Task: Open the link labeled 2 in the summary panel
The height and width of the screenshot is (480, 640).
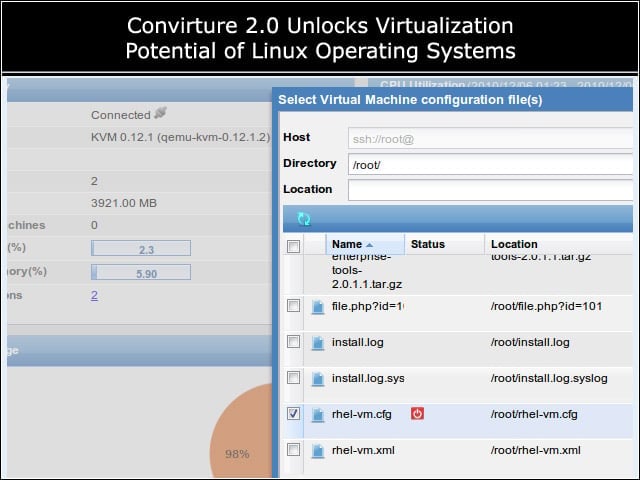Action: point(94,295)
